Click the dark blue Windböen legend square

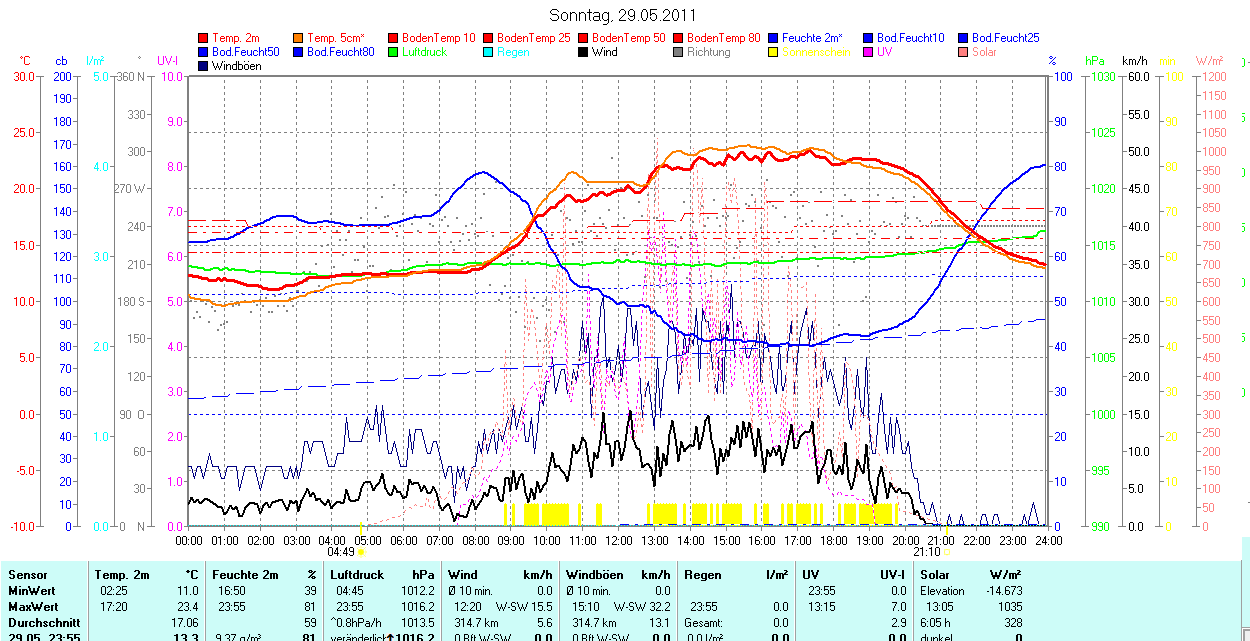[x=204, y=66]
